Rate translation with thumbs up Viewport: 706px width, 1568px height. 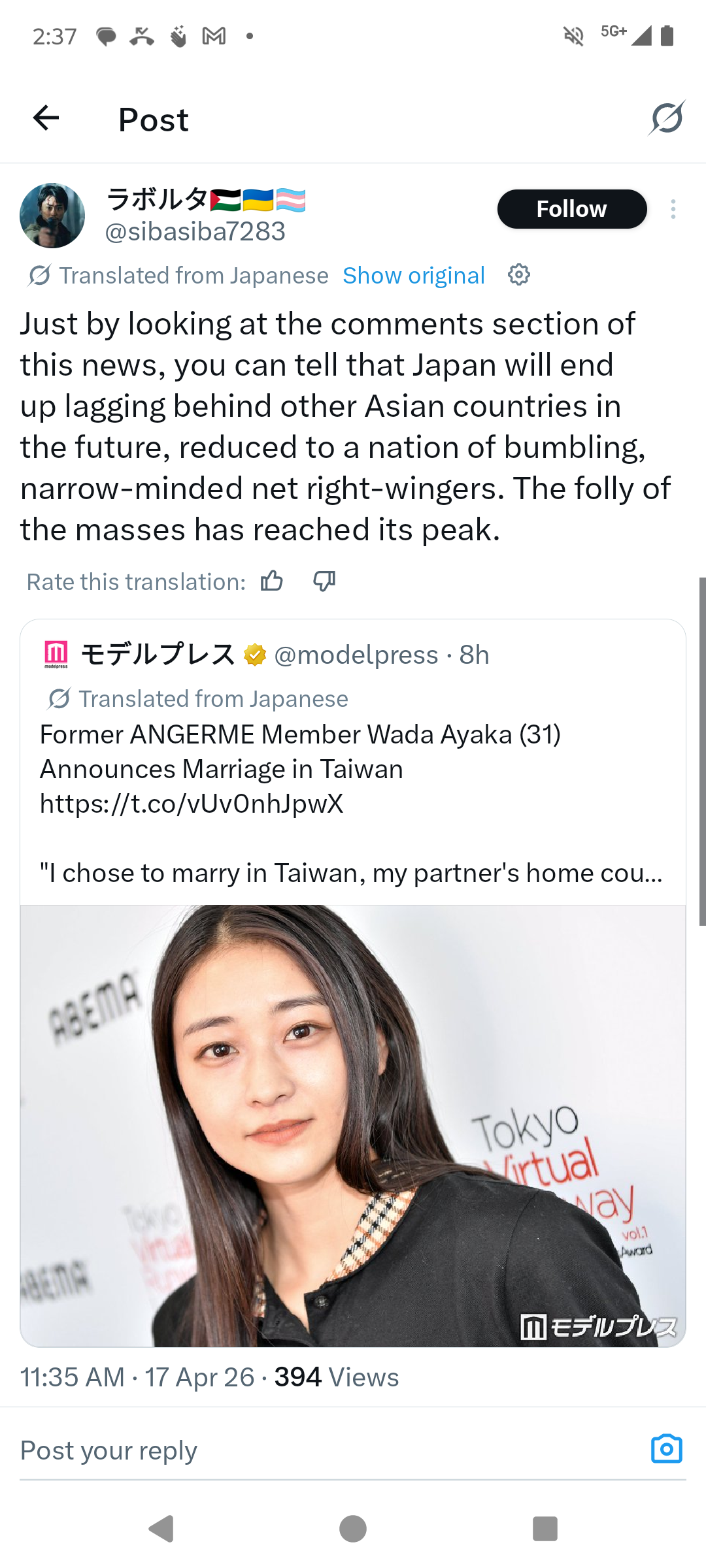point(272,581)
